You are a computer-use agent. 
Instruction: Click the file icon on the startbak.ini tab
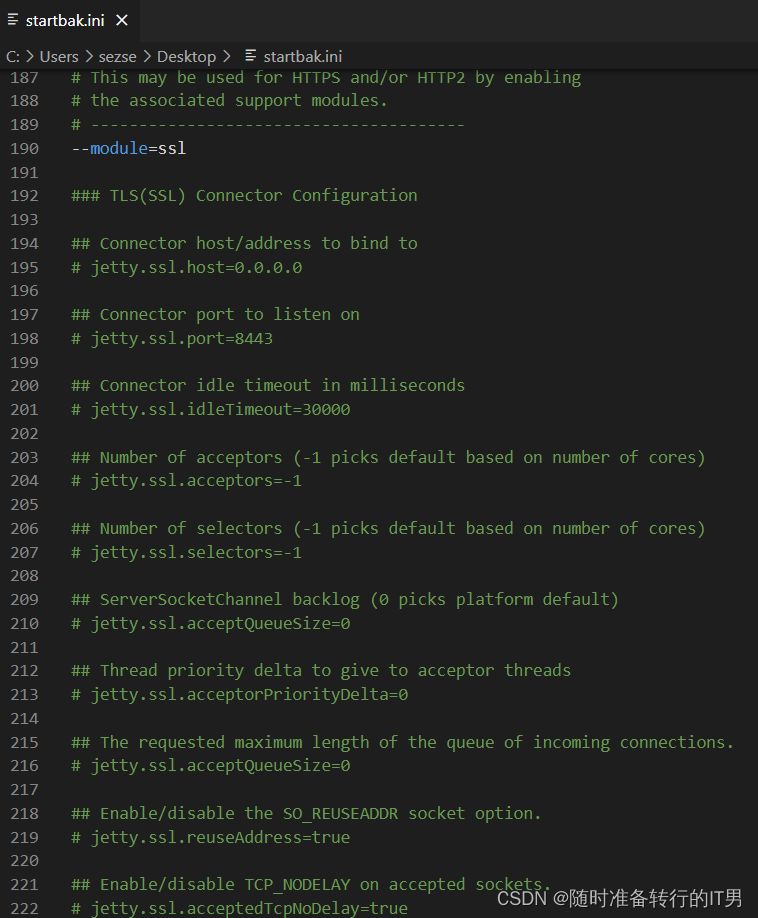[x=11, y=19]
